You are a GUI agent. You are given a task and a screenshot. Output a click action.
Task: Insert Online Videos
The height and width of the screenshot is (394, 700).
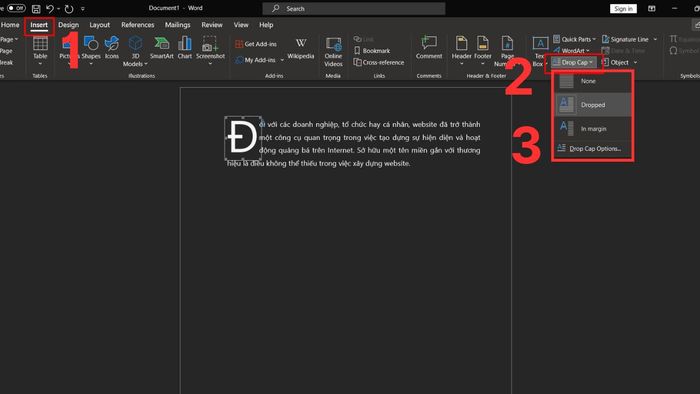point(333,51)
